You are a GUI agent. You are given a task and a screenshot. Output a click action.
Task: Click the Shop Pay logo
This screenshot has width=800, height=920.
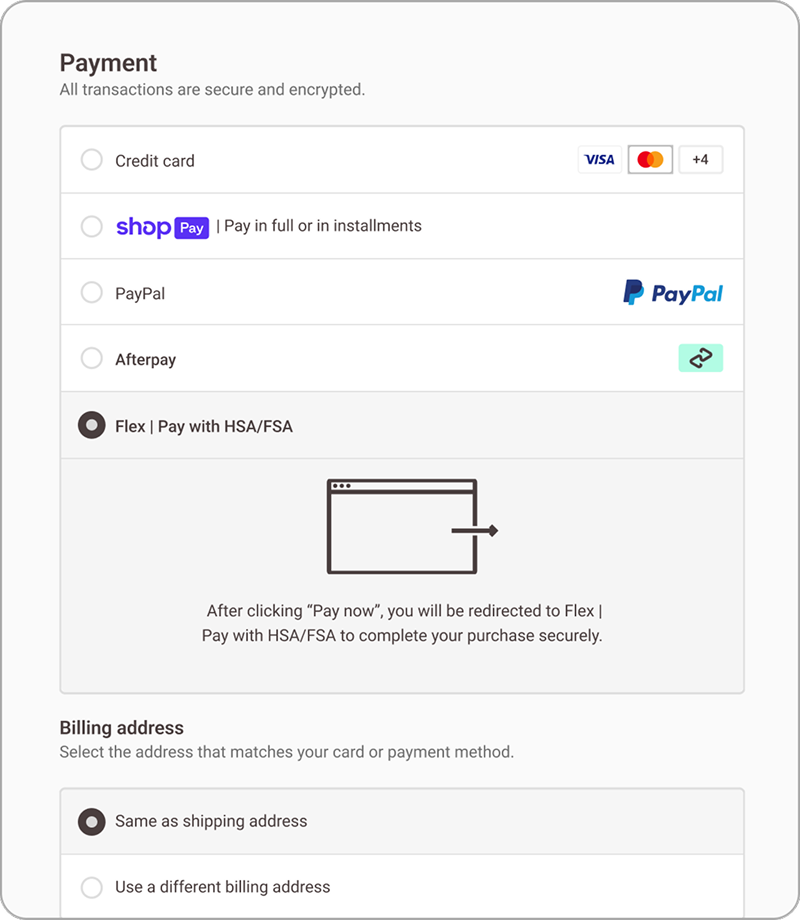(x=162, y=227)
